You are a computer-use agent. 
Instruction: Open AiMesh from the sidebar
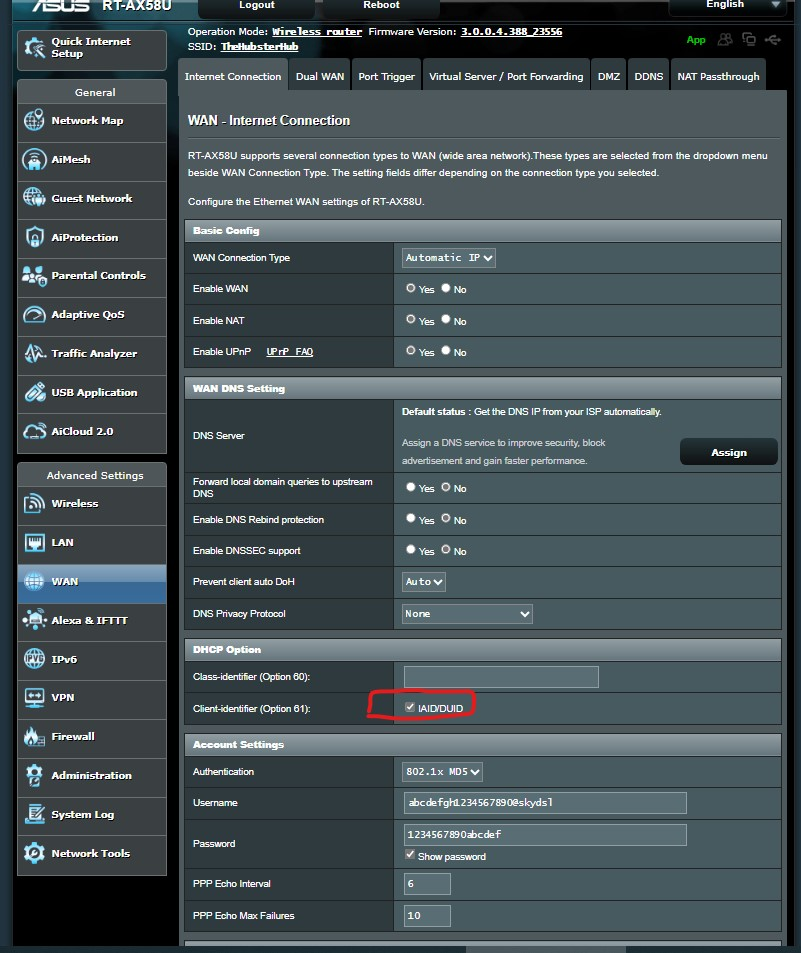click(x=34, y=160)
